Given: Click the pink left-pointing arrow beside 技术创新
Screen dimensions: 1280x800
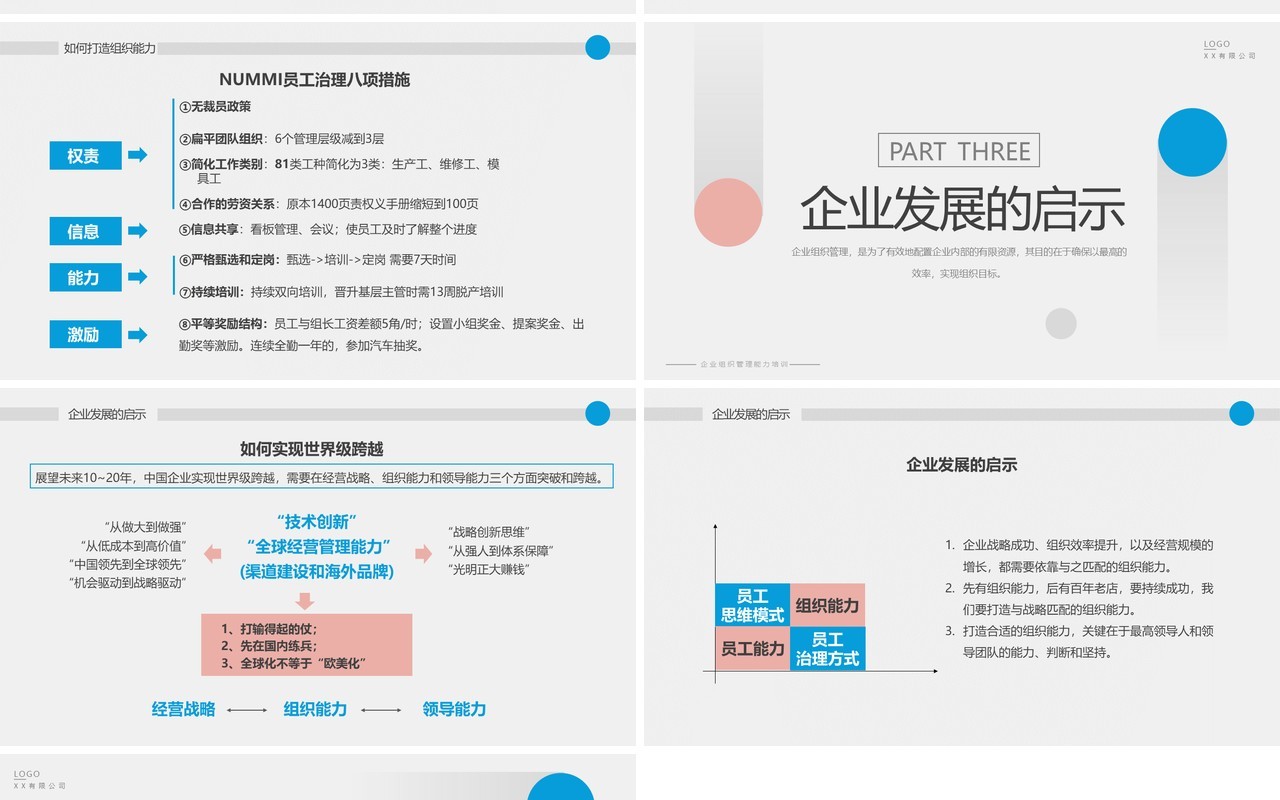Looking at the screenshot, I should pyautogui.click(x=212, y=553).
